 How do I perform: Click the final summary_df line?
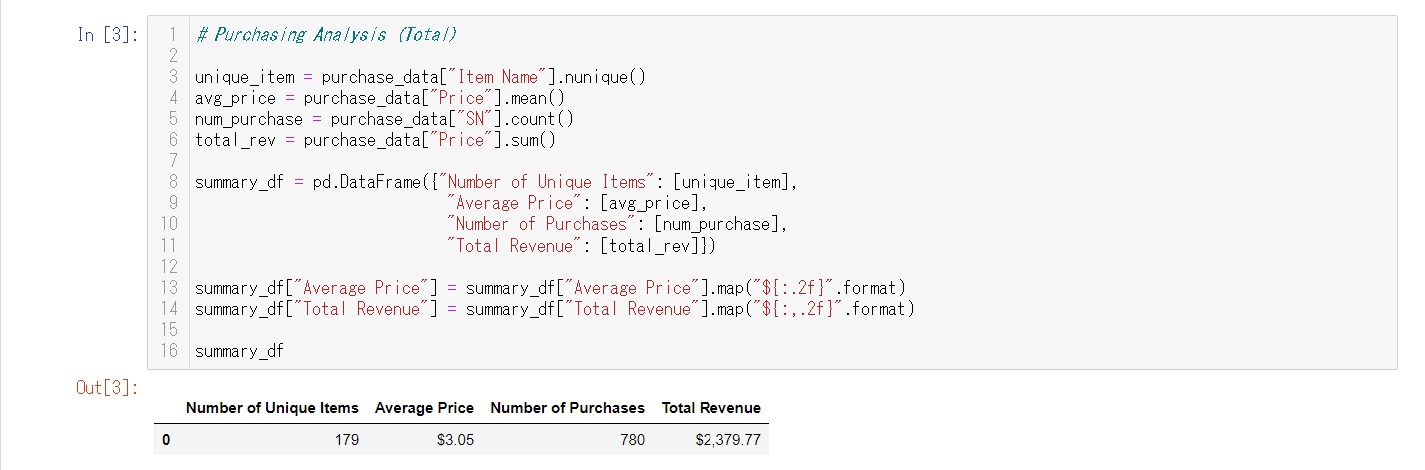(239, 351)
